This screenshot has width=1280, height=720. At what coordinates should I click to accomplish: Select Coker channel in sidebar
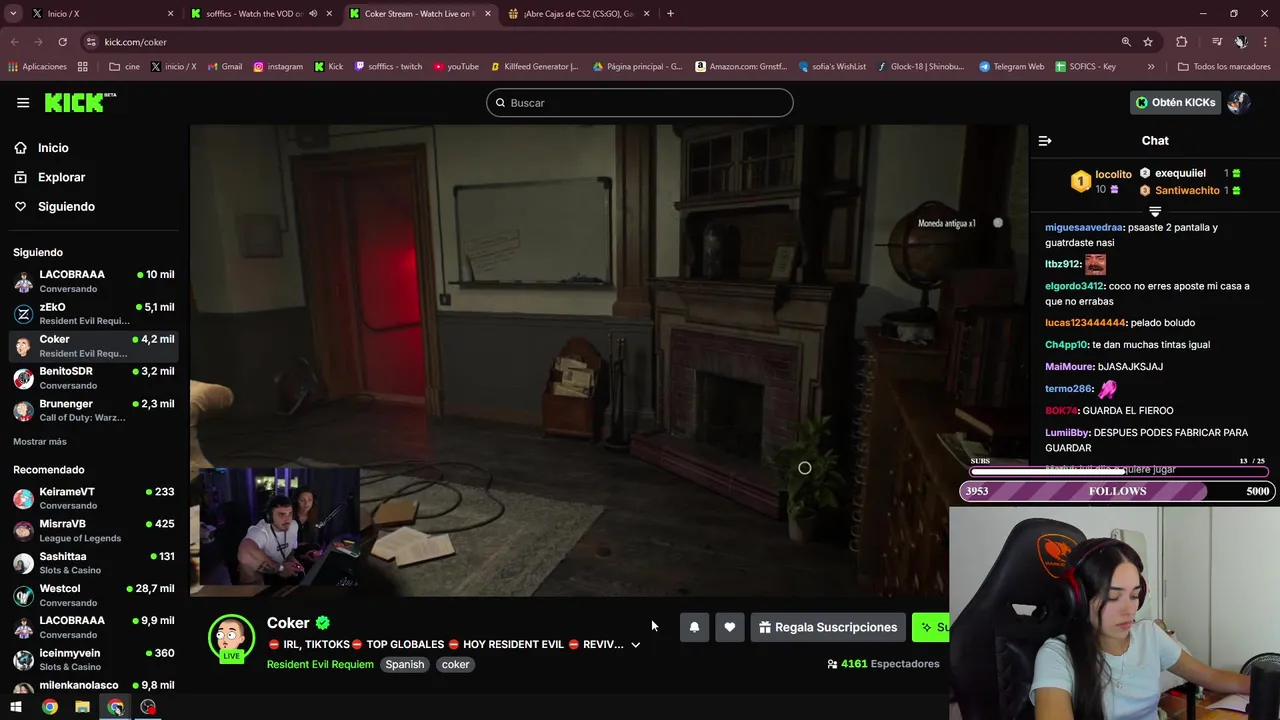tap(94, 346)
